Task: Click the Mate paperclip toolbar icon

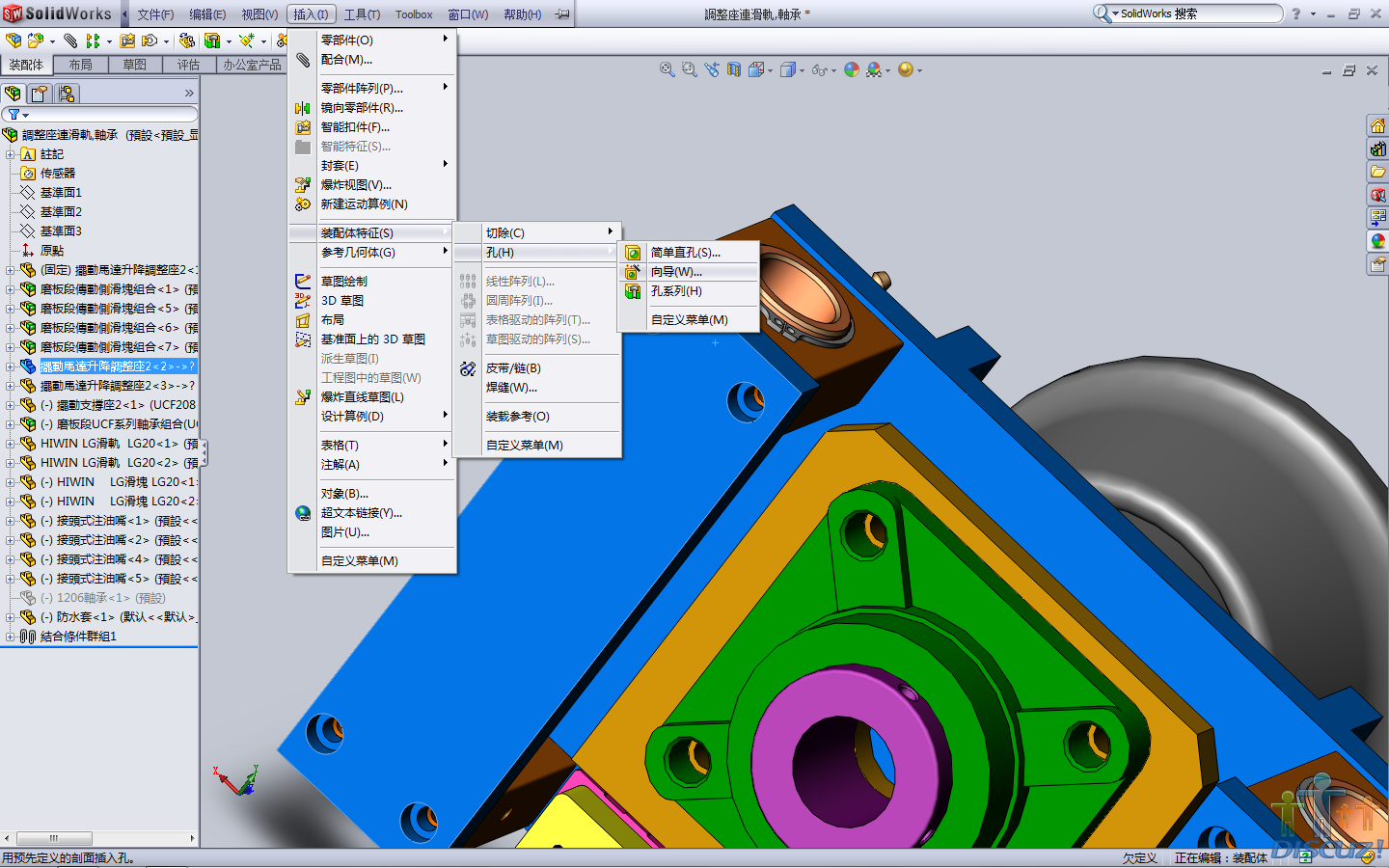Action: pos(70,41)
